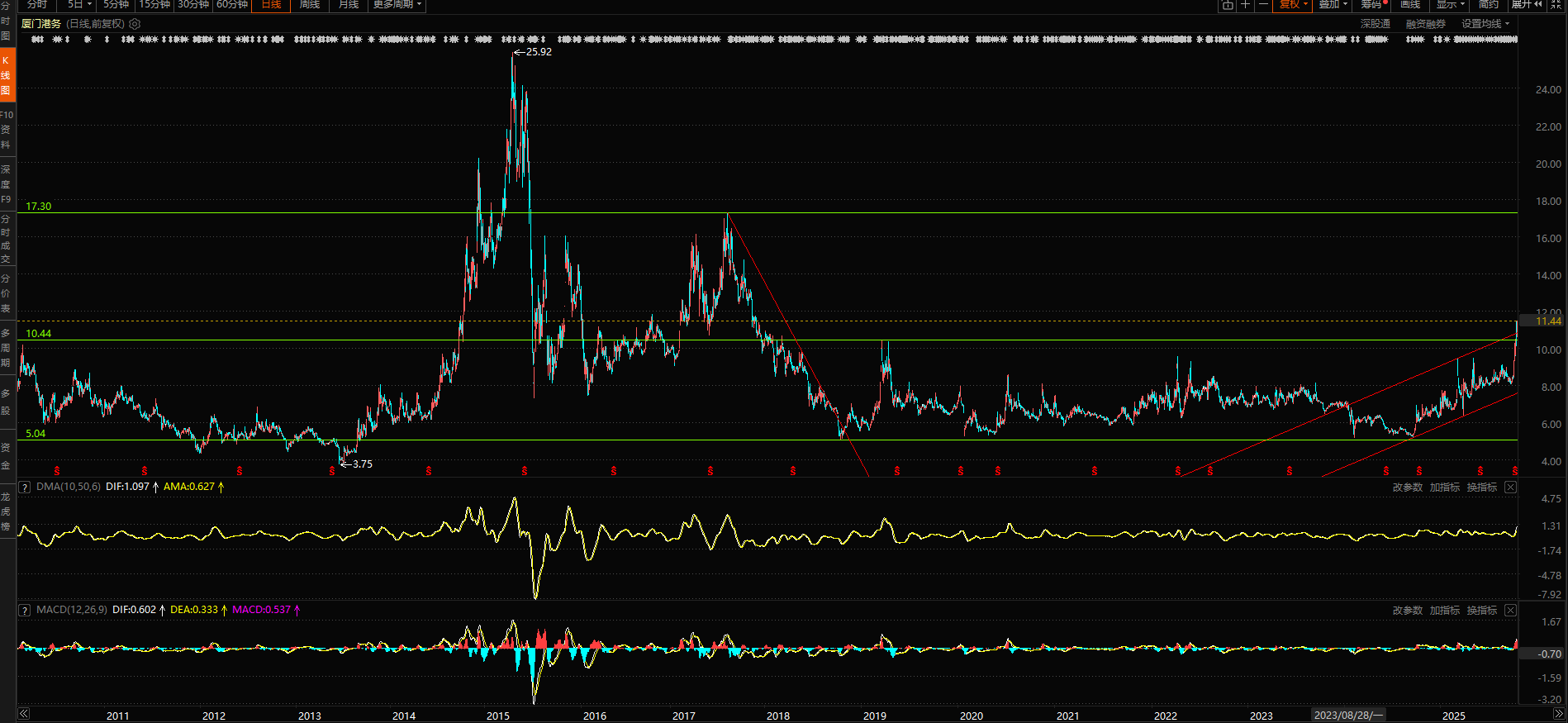Click the last red dividend marker near 2025
This screenshot has width=1568, height=723.
[1515, 470]
